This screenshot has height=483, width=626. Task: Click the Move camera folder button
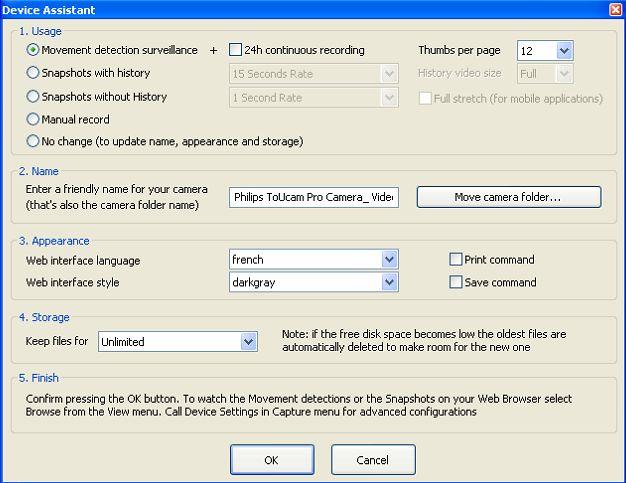508,198
